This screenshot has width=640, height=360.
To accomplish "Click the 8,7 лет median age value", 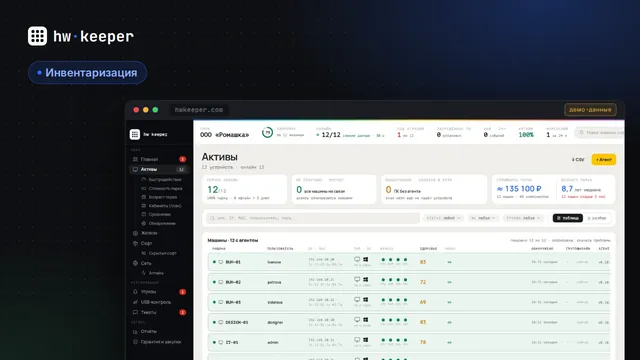I will (x=567, y=189).
